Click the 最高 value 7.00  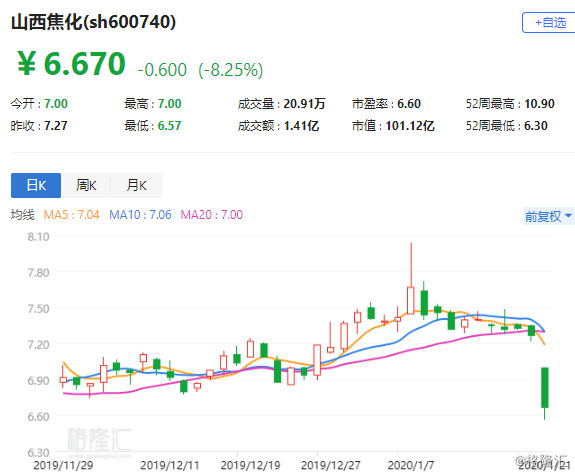tap(169, 104)
